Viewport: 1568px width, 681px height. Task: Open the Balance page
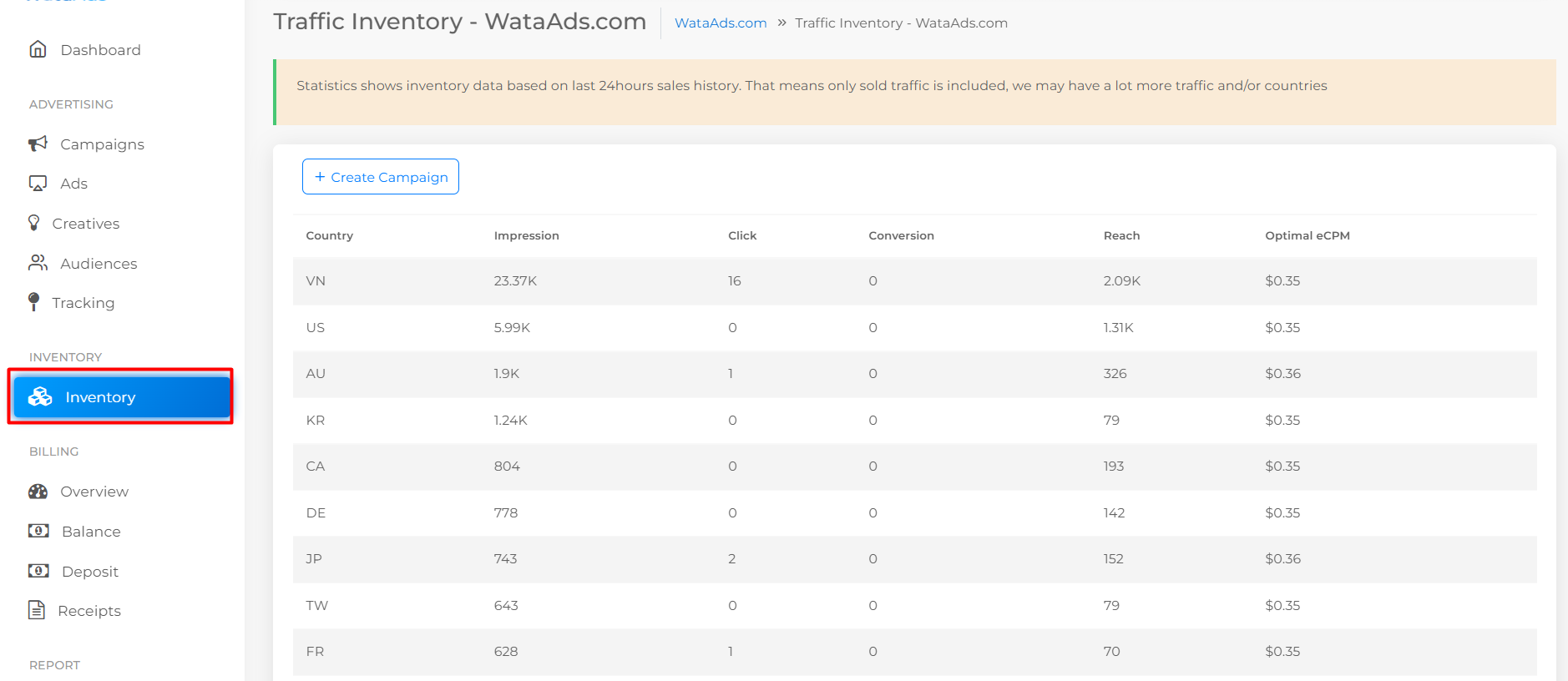pos(91,532)
